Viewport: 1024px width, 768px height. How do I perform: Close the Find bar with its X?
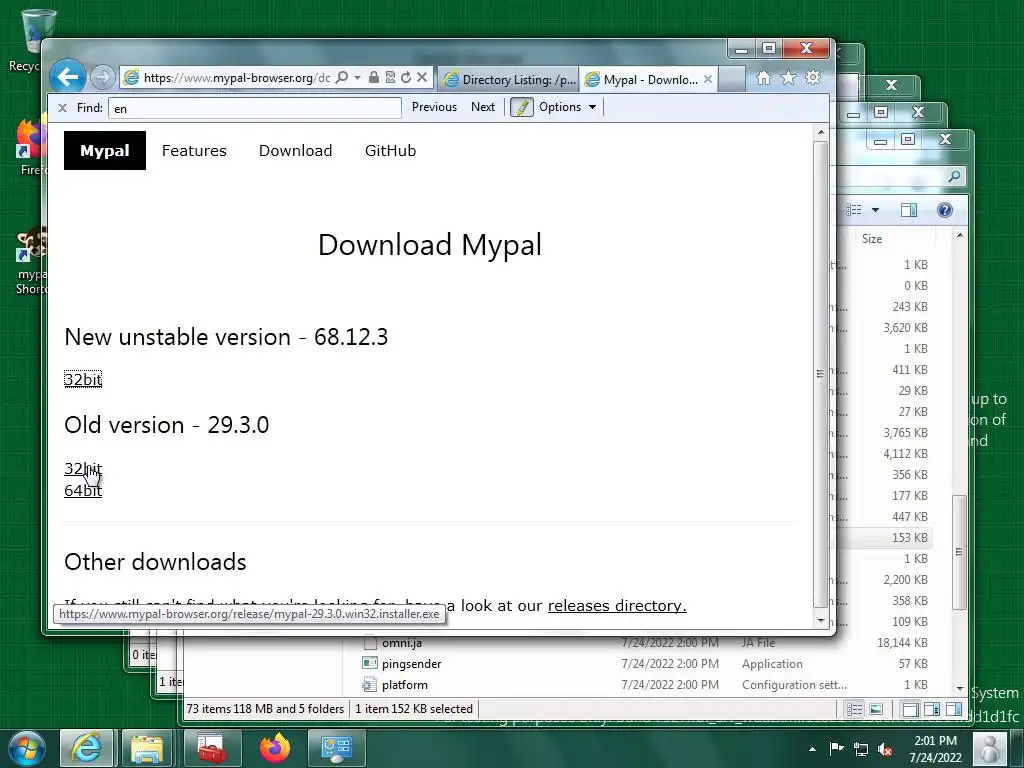pos(62,108)
